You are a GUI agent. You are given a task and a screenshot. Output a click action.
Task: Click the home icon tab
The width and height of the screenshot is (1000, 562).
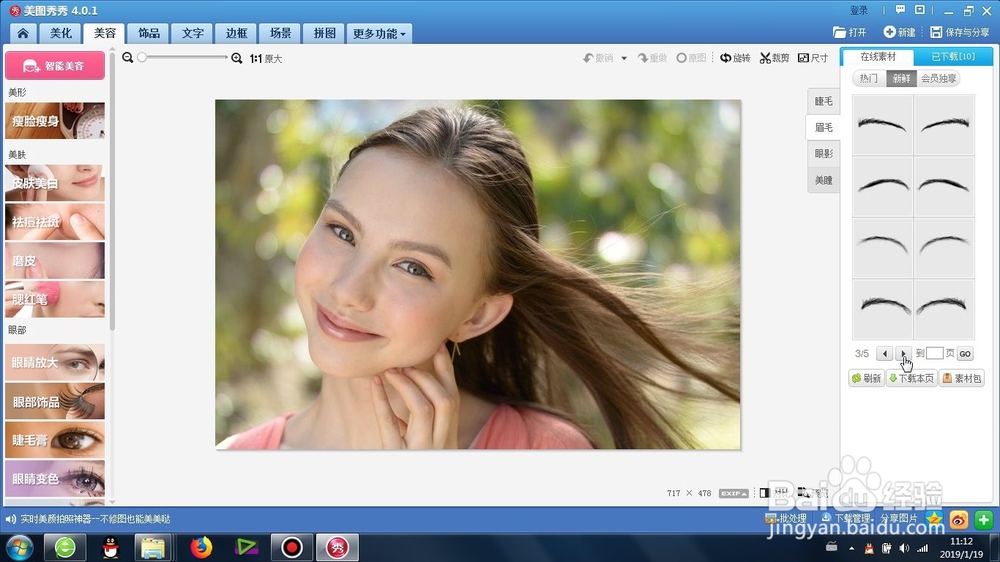click(23, 33)
